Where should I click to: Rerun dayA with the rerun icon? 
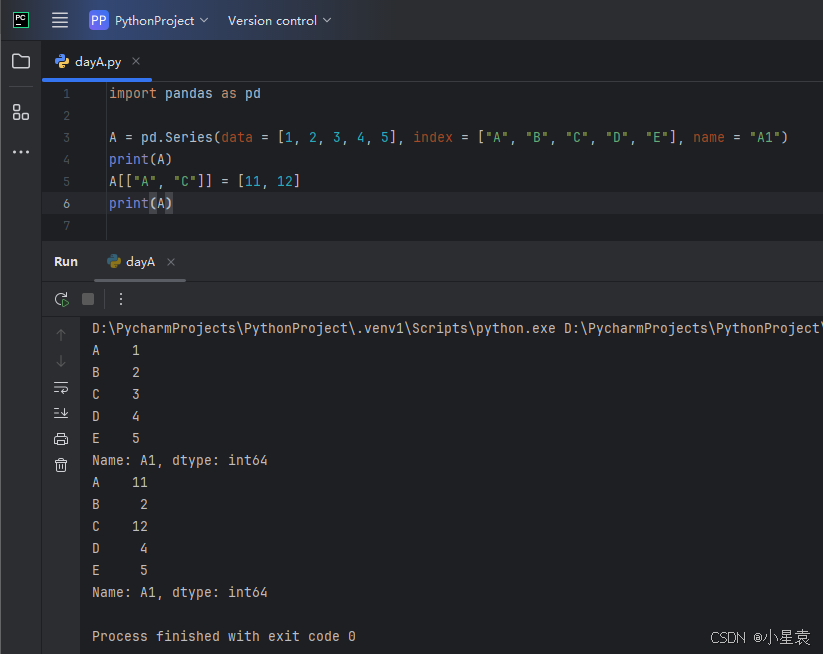tap(61, 299)
